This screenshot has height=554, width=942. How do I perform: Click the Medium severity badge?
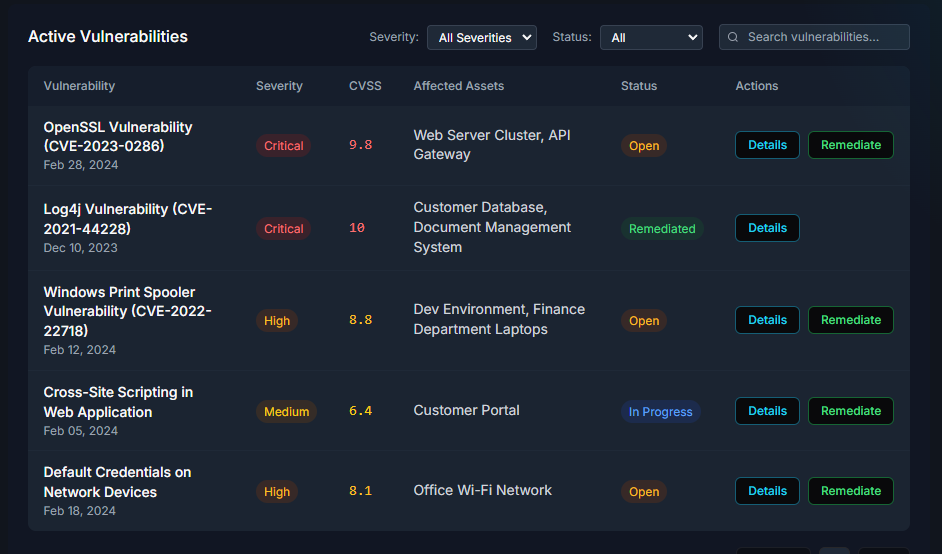[286, 412]
